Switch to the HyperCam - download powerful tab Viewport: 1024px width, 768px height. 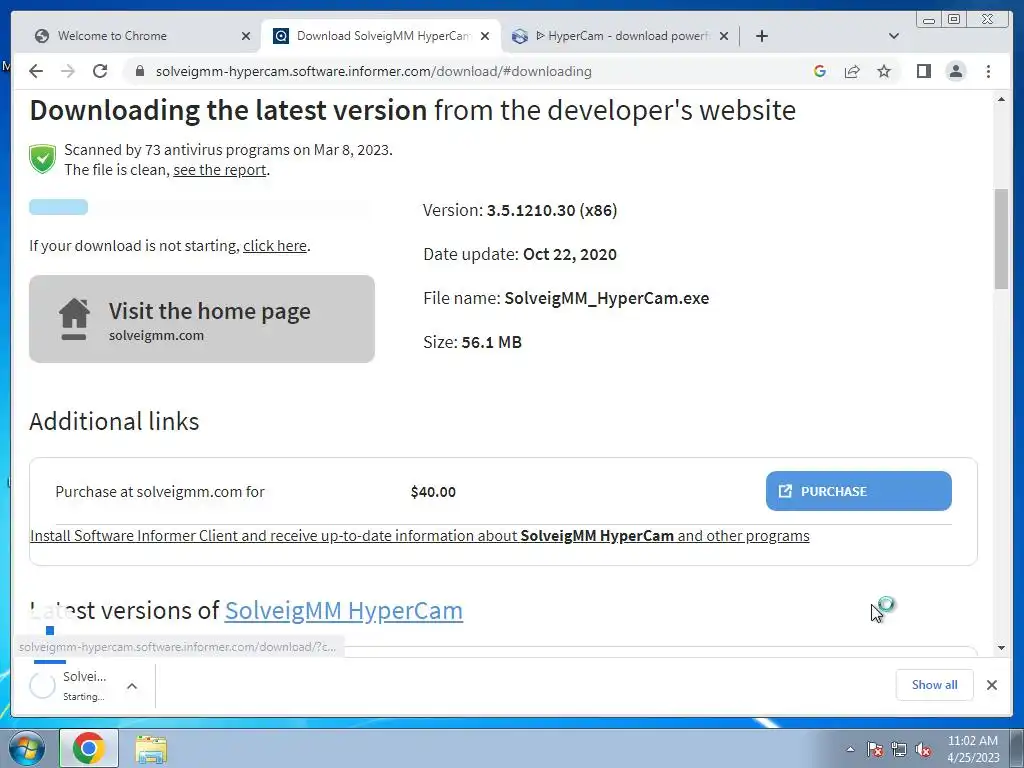[620, 36]
